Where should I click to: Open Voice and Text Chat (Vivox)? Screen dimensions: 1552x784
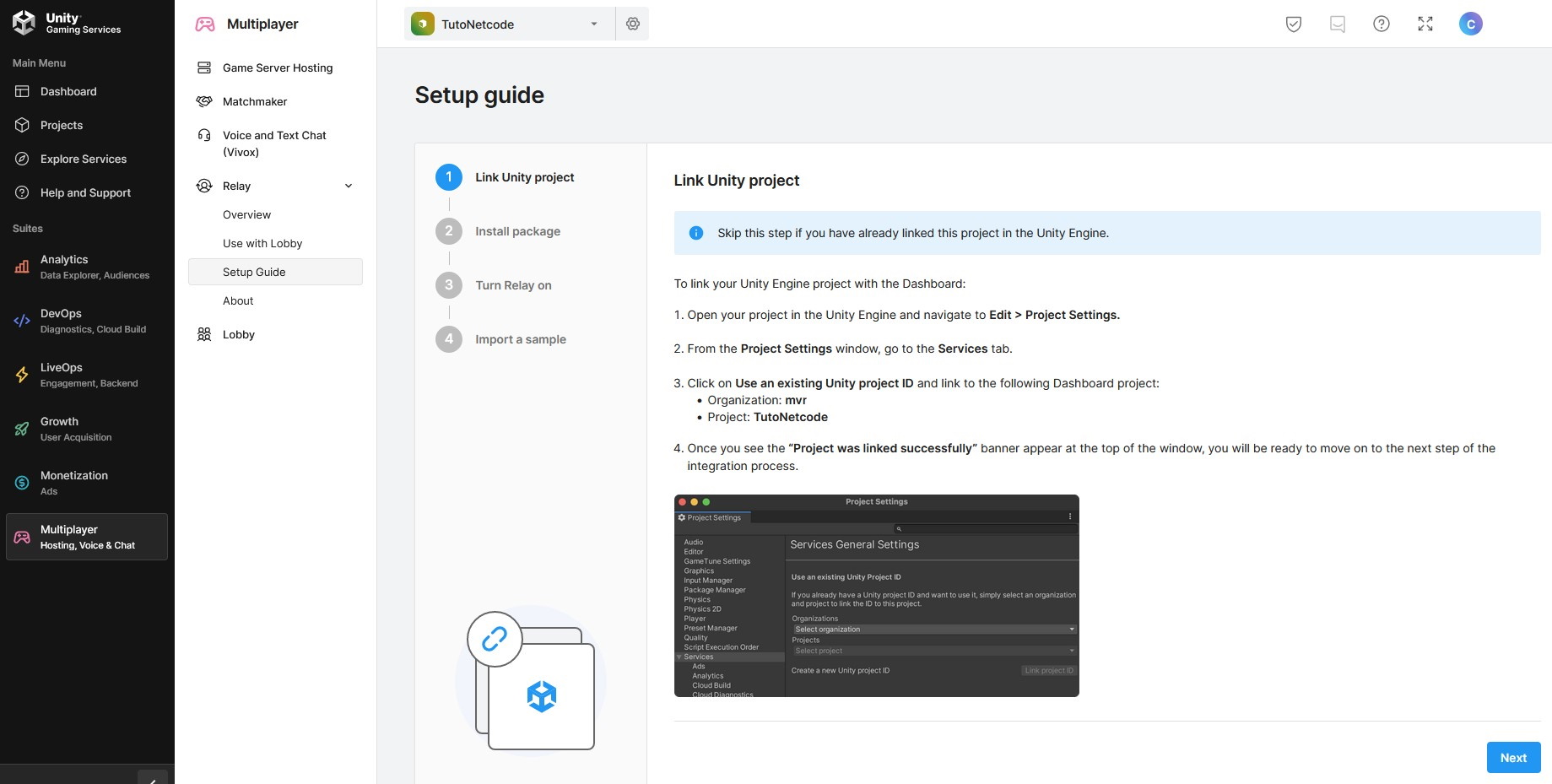(x=274, y=143)
